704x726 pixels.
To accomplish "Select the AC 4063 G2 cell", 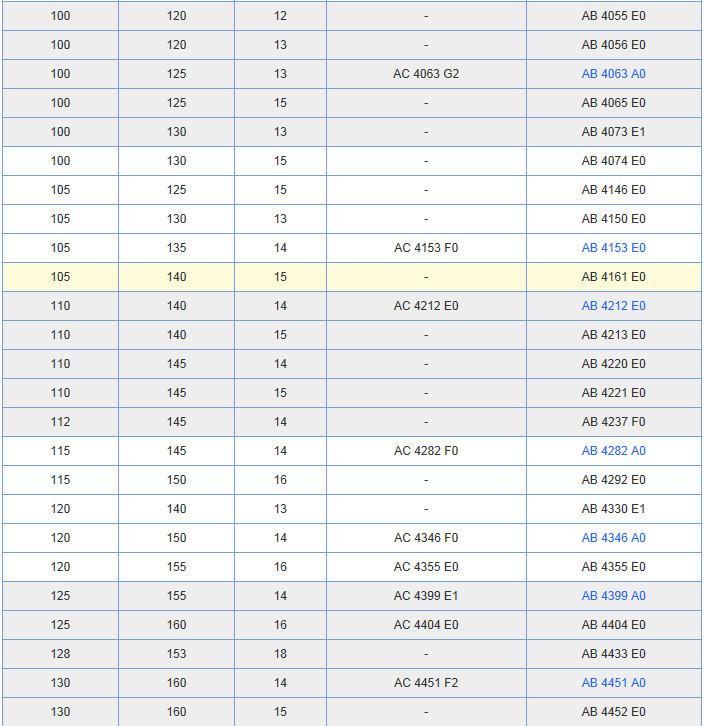I will pyautogui.click(x=426, y=74).
